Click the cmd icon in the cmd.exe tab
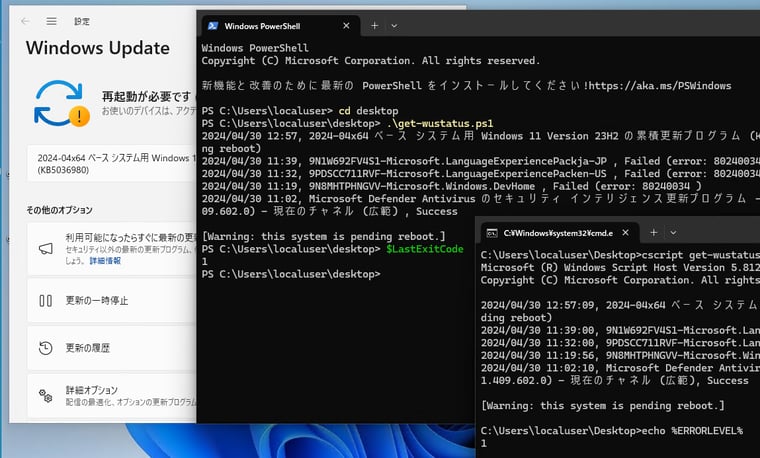The width and height of the screenshot is (760, 458). tap(491, 233)
